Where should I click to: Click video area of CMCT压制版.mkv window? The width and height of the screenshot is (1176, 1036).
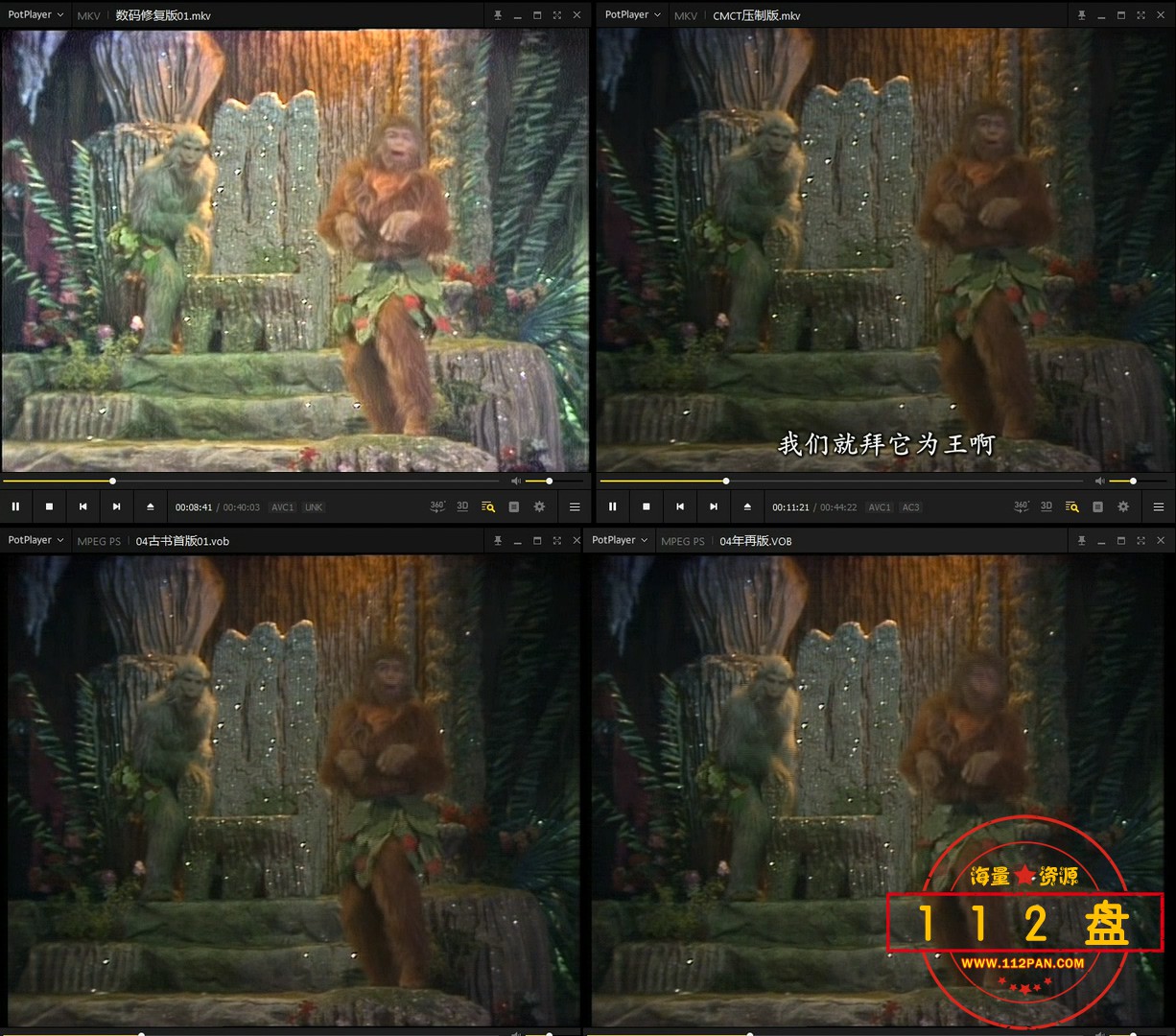884,249
